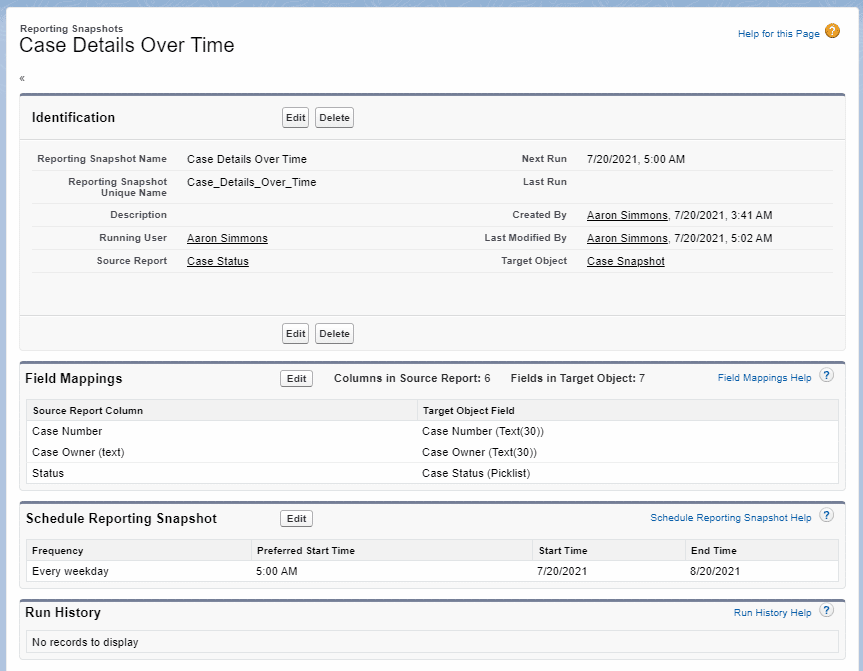The image size is (863, 671).
Task: Click the orange help icon near Help for this Page
Action: (x=832, y=31)
